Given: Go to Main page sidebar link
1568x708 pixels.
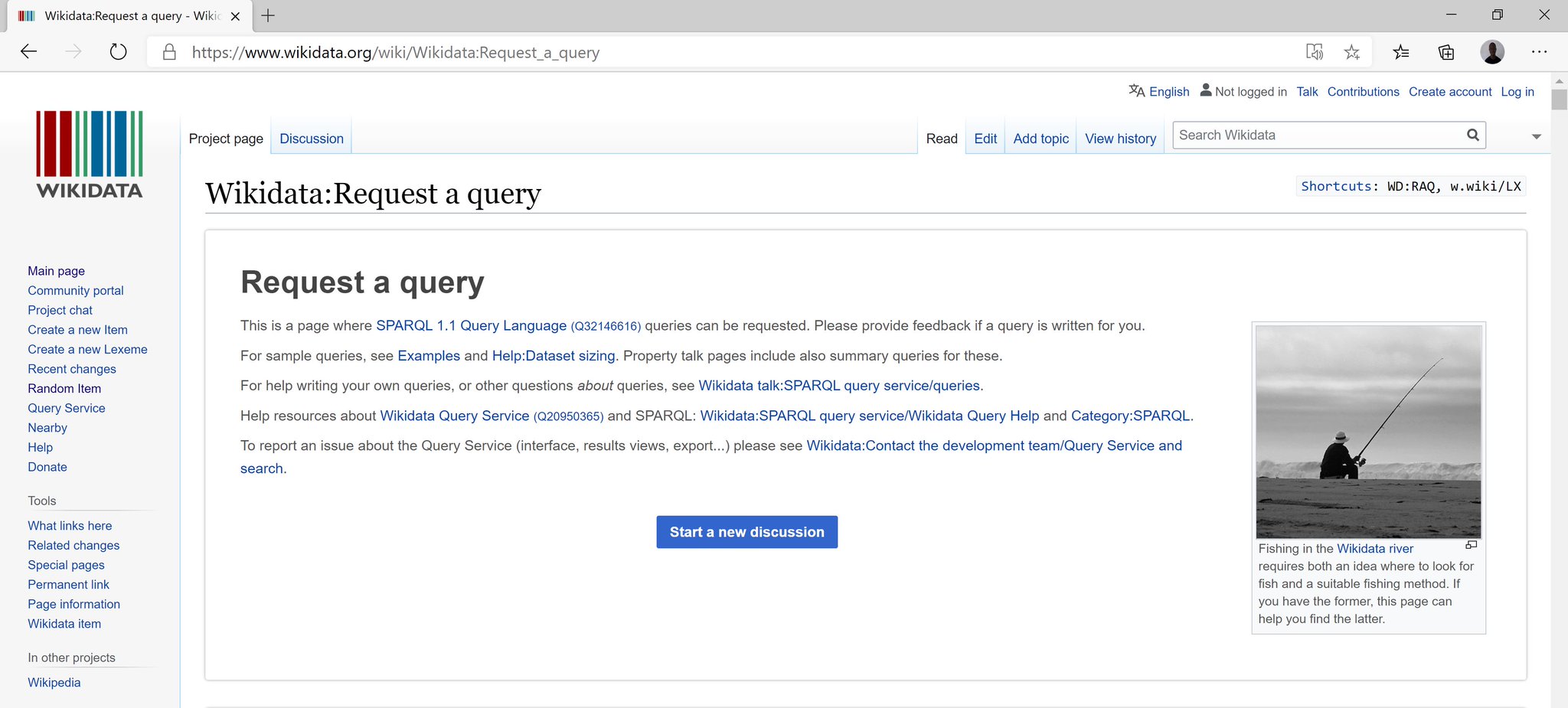Looking at the screenshot, I should click(x=57, y=271).
